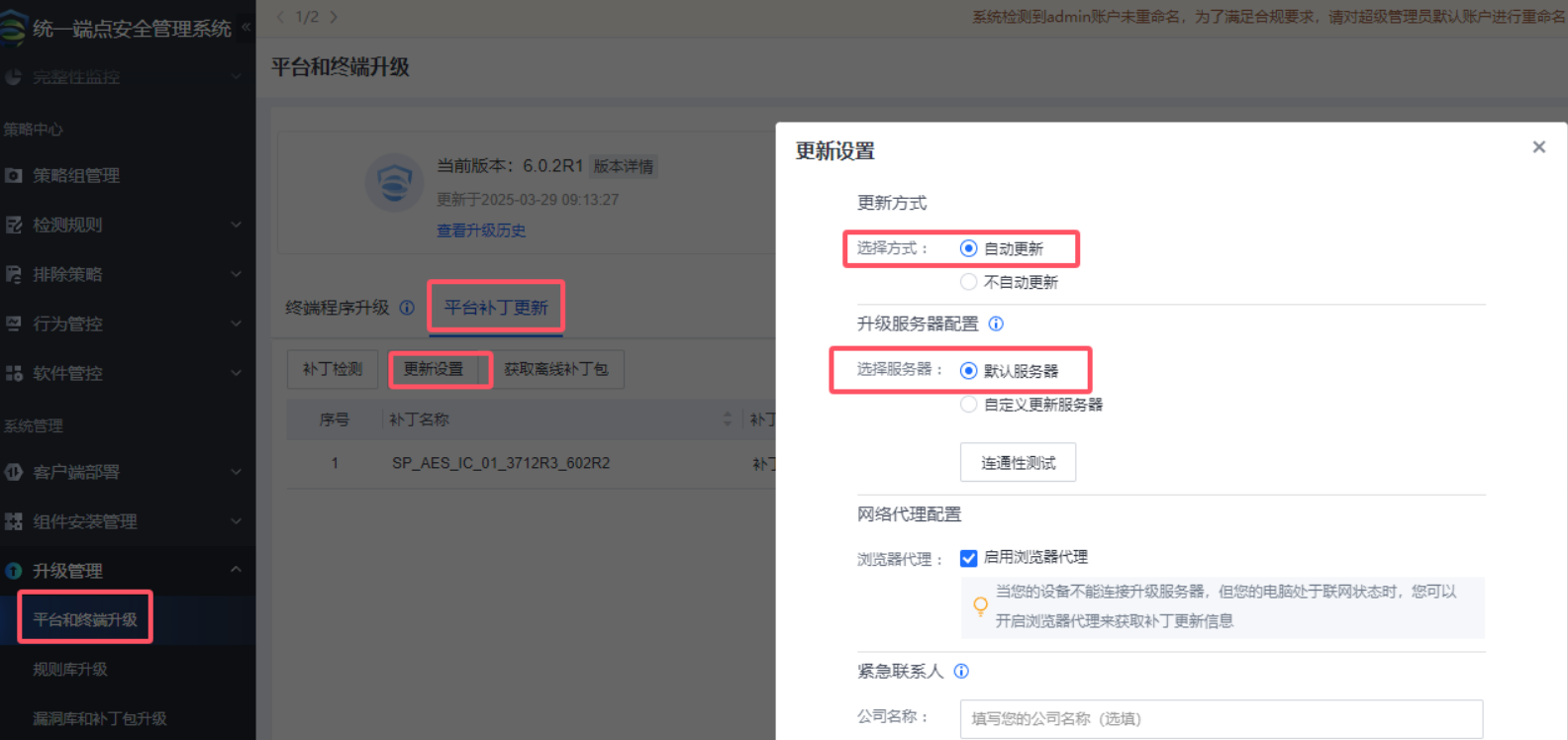The width and height of the screenshot is (1568, 740).
Task: Click the 软件管控 grid icon in sidebar
Action: click(x=14, y=373)
